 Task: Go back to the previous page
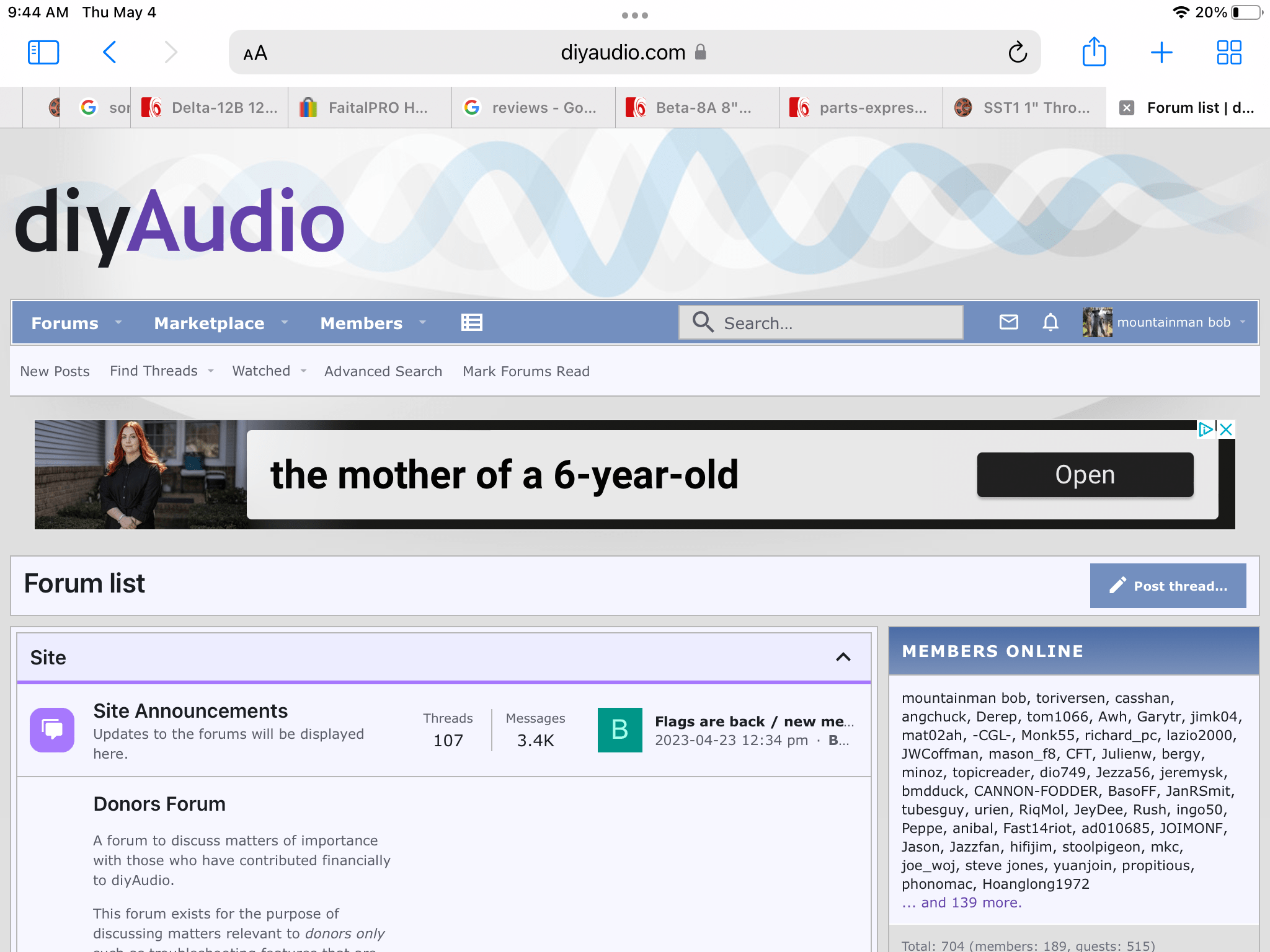pos(110,53)
